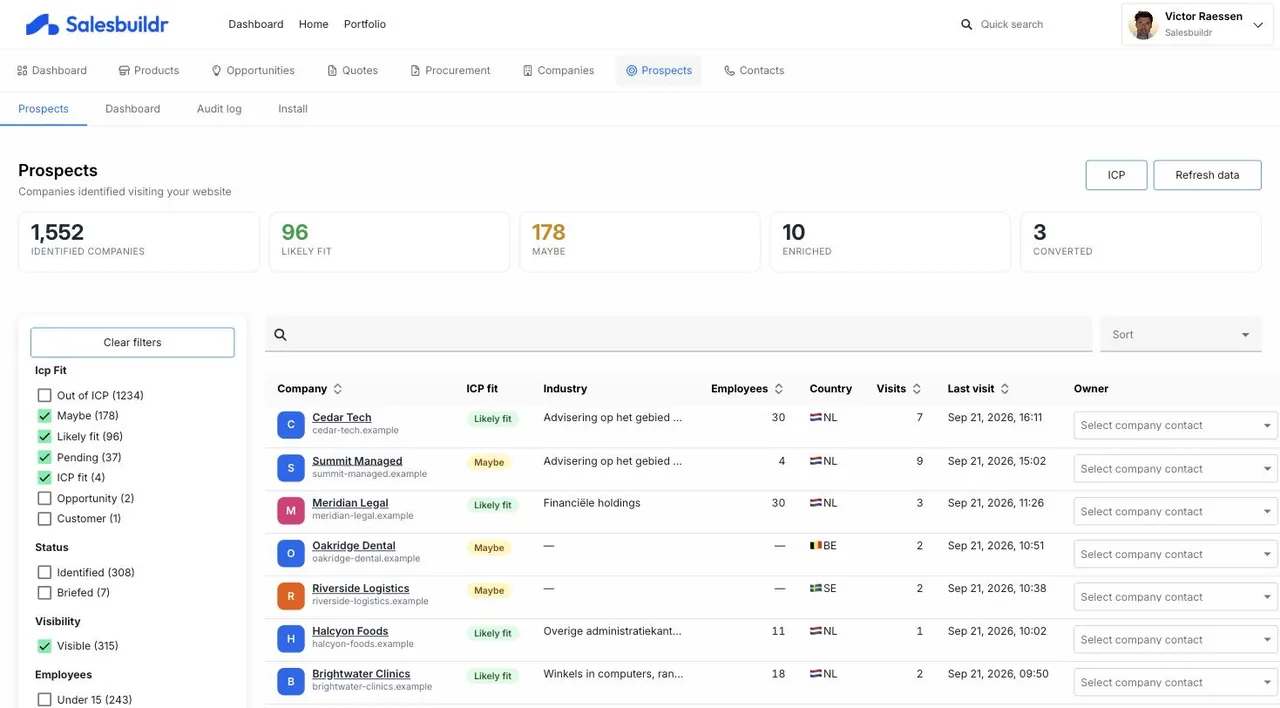The image size is (1280, 708).
Task: Sort by the Last visit column arrows
Action: [x=1005, y=389]
